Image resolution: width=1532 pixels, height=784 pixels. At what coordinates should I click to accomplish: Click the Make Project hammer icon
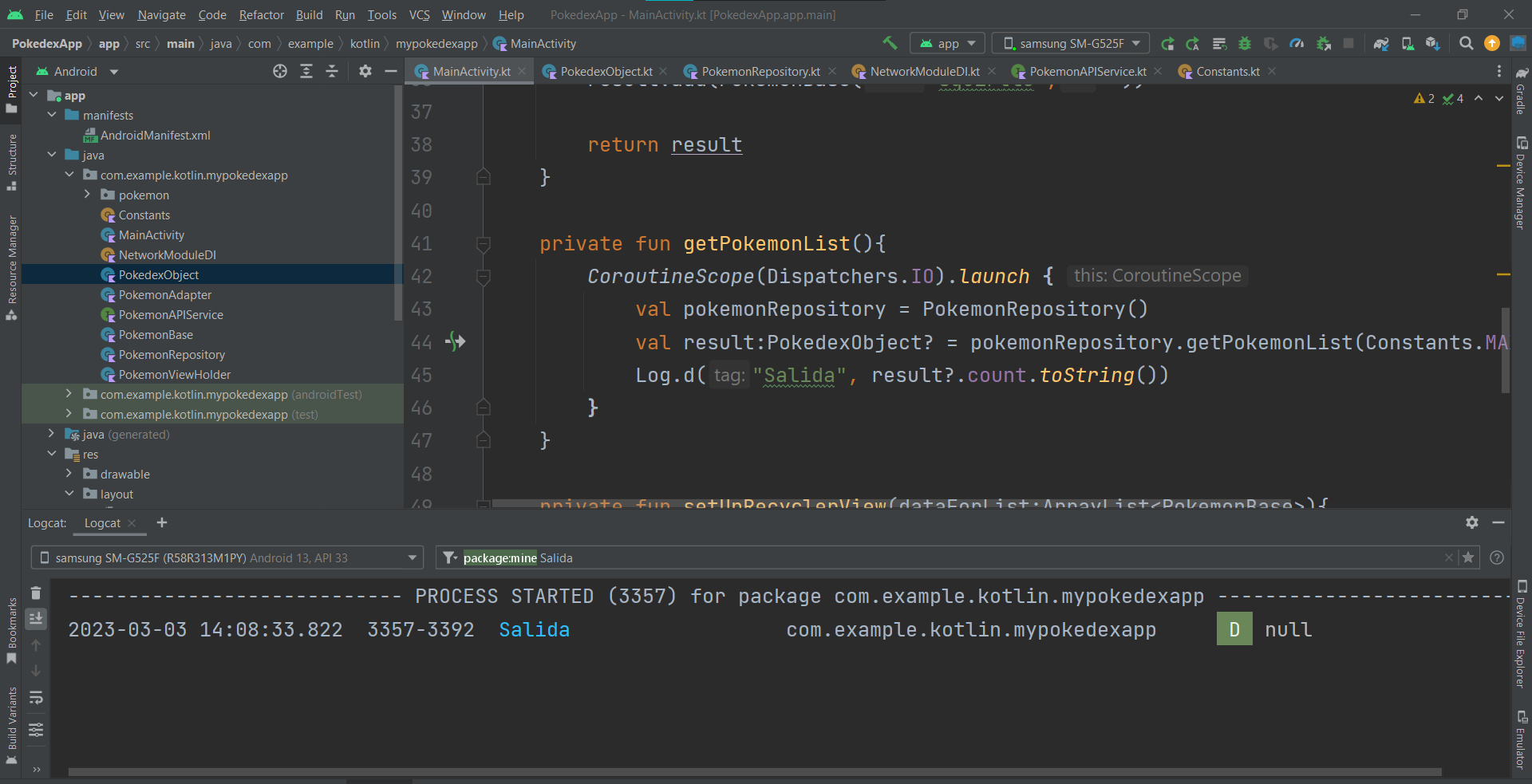pos(890,43)
